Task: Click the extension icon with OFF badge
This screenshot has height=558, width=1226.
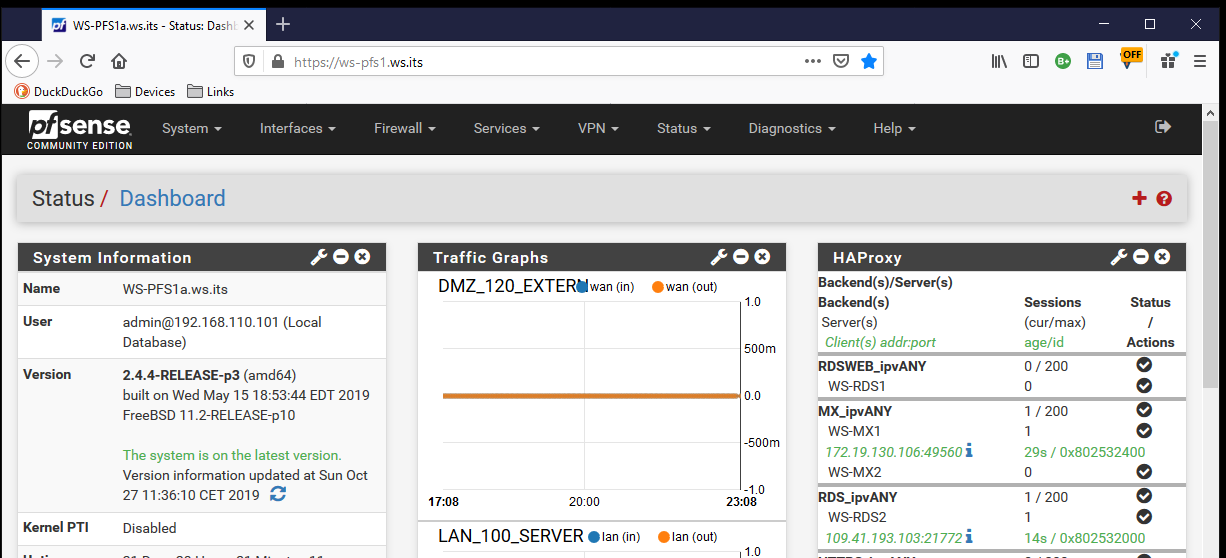Action: coord(1130,59)
